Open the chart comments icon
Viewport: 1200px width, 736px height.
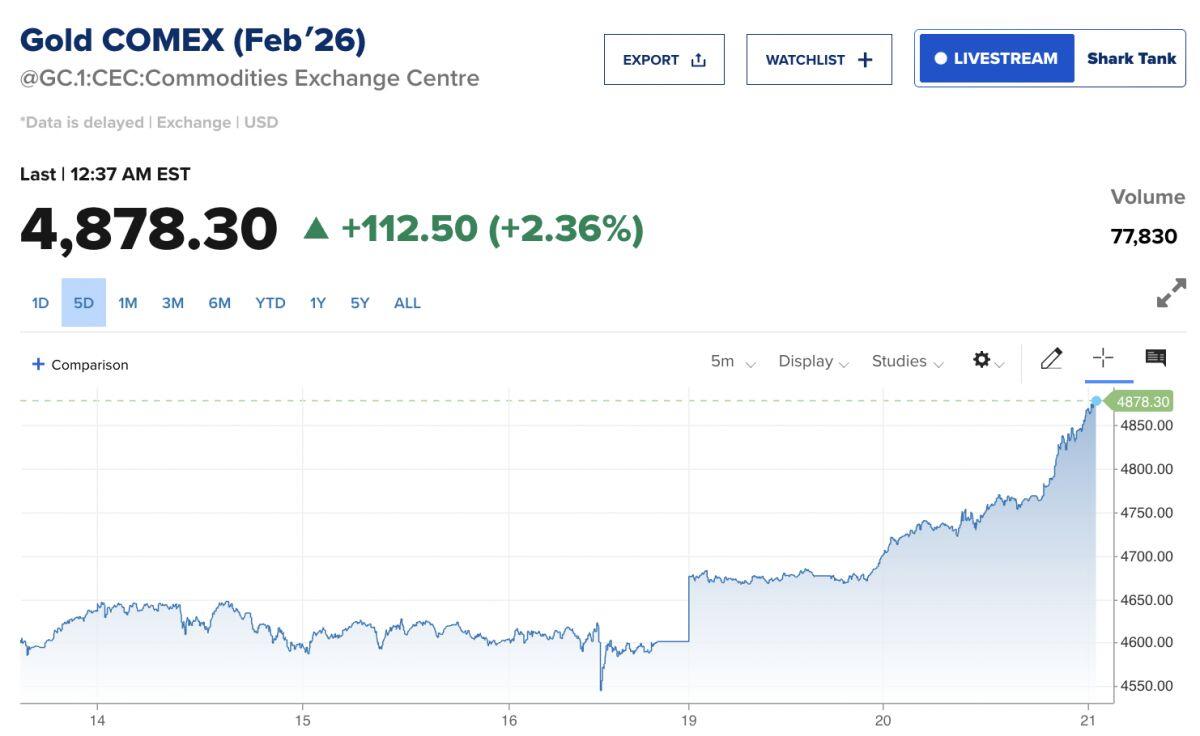[1155, 358]
